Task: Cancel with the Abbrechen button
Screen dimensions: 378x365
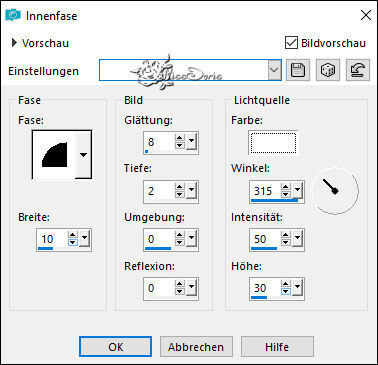Action: pos(196,347)
